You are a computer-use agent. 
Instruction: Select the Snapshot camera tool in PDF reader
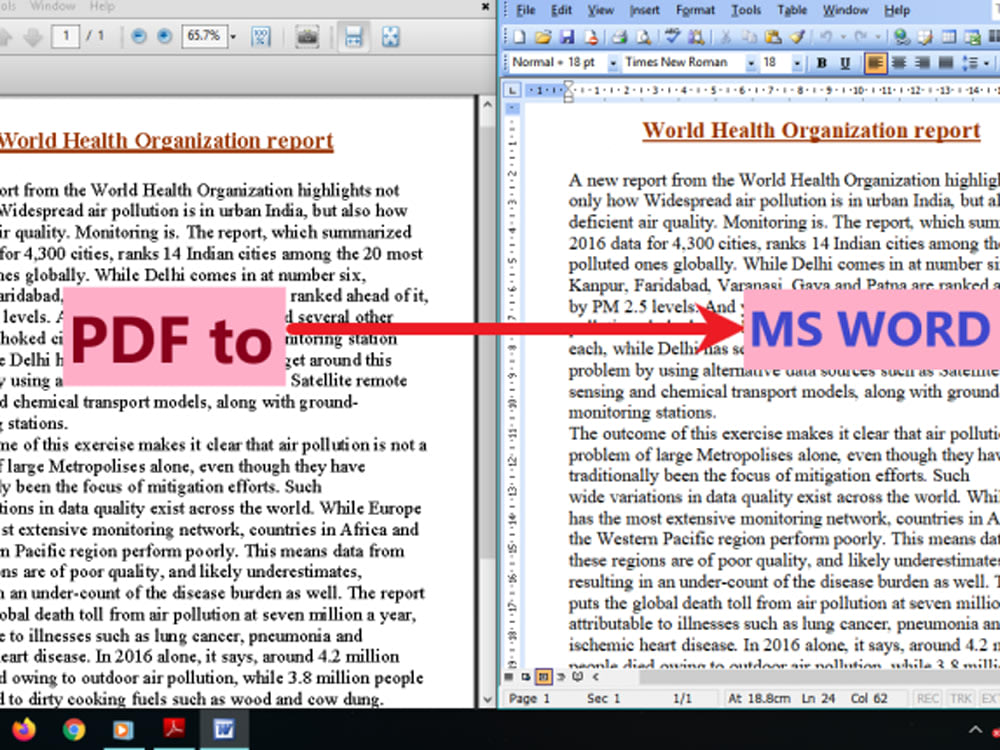(307, 36)
